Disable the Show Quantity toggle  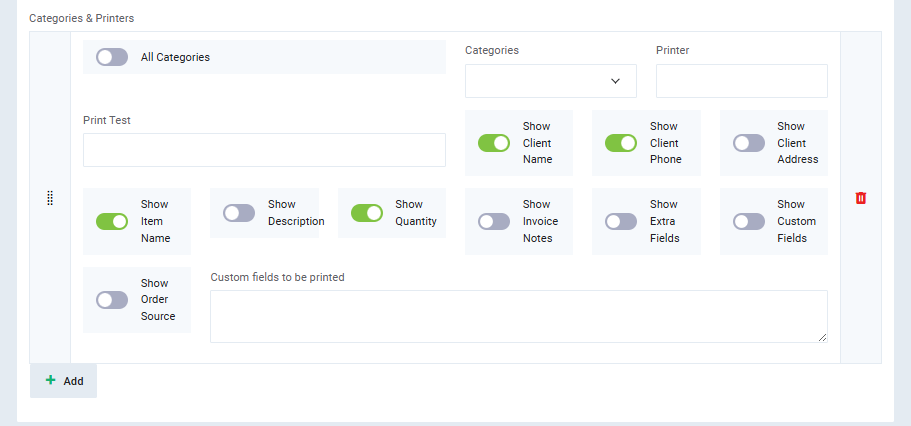click(367, 213)
